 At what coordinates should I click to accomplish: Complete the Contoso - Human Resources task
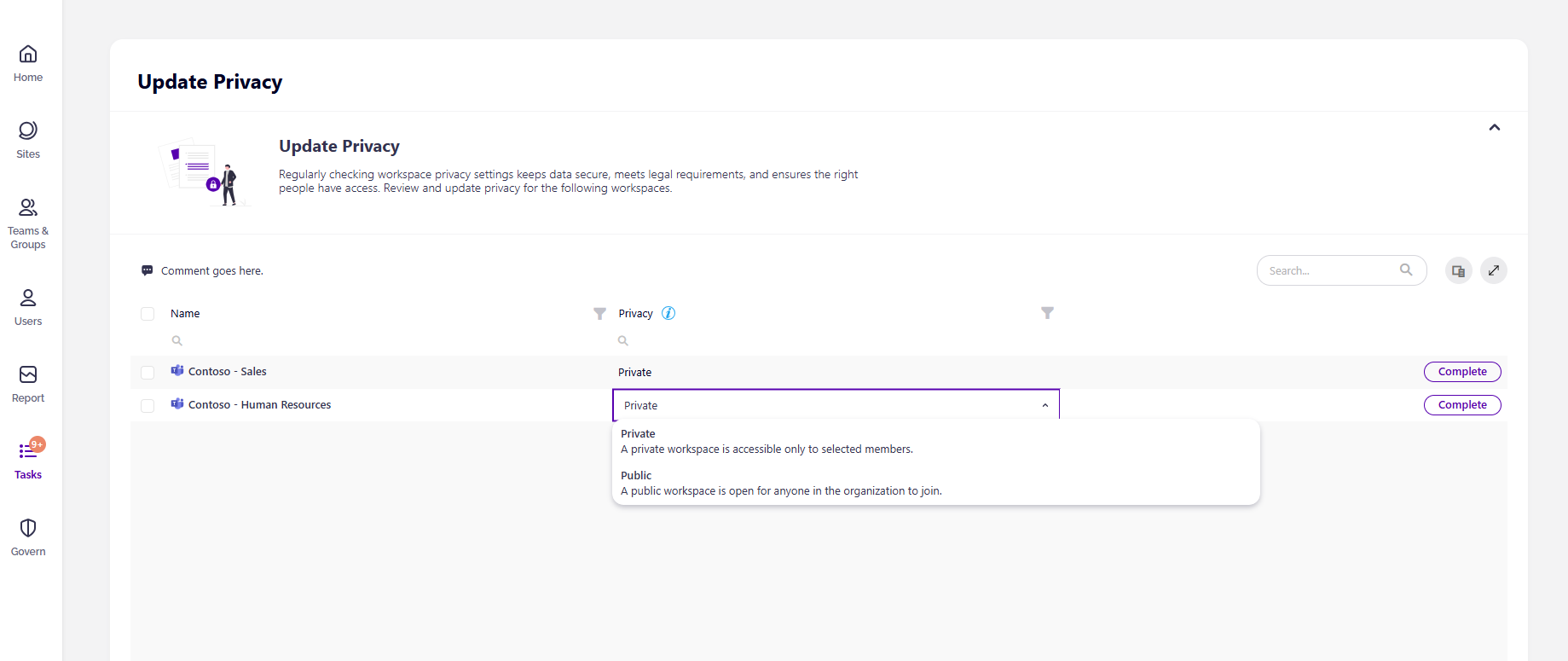1462,405
